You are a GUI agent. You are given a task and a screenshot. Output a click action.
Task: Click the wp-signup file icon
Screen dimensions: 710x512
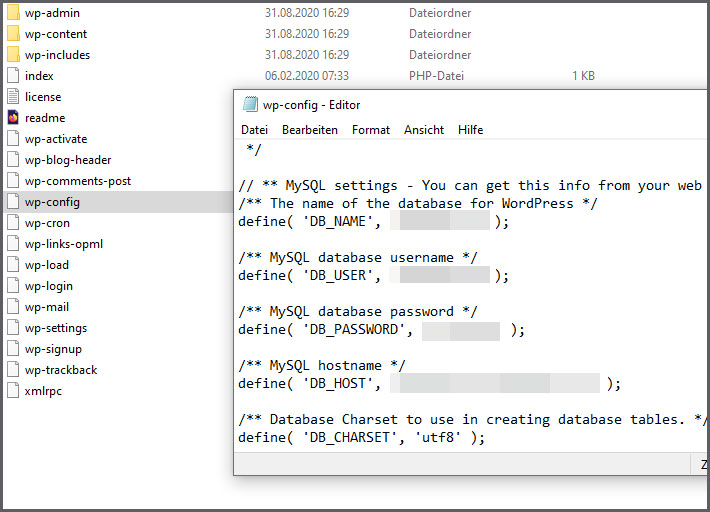14,349
